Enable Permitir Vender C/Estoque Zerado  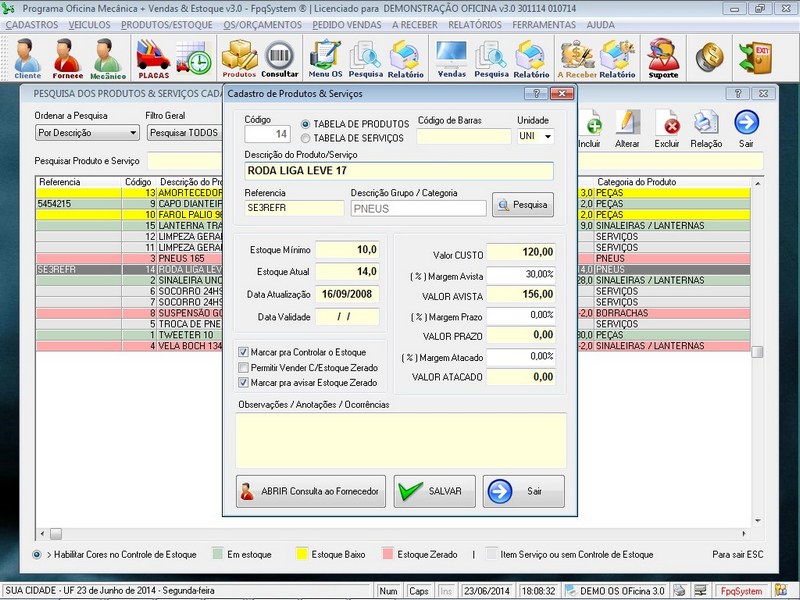point(243,367)
